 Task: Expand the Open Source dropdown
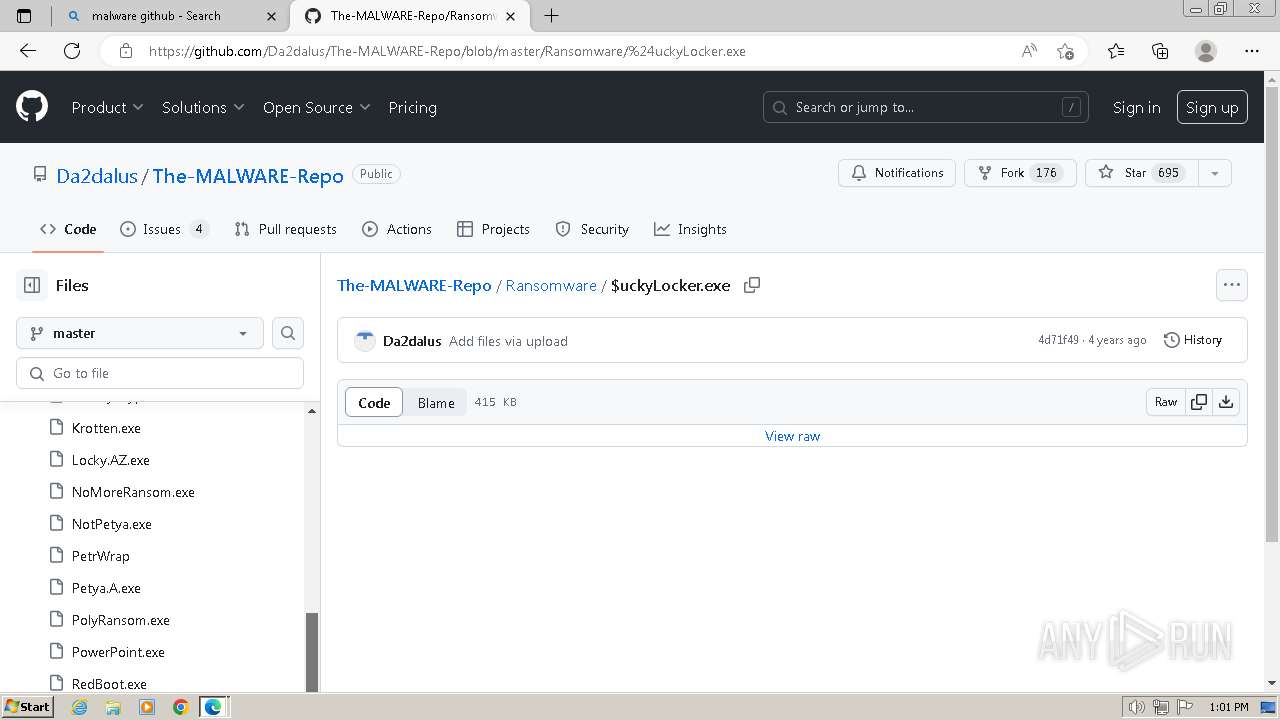(316, 107)
